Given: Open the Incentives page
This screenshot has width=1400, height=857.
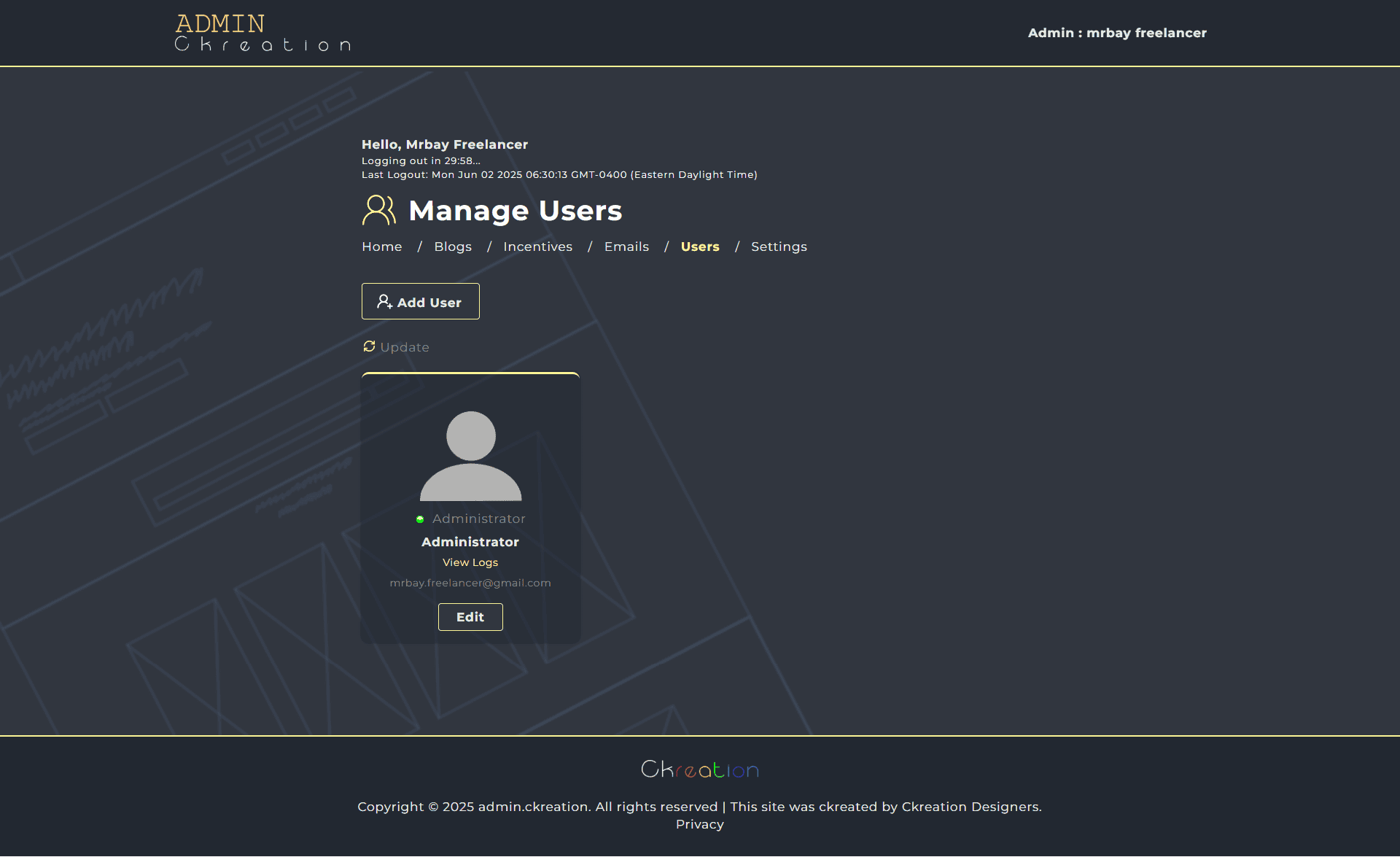Looking at the screenshot, I should [537, 247].
